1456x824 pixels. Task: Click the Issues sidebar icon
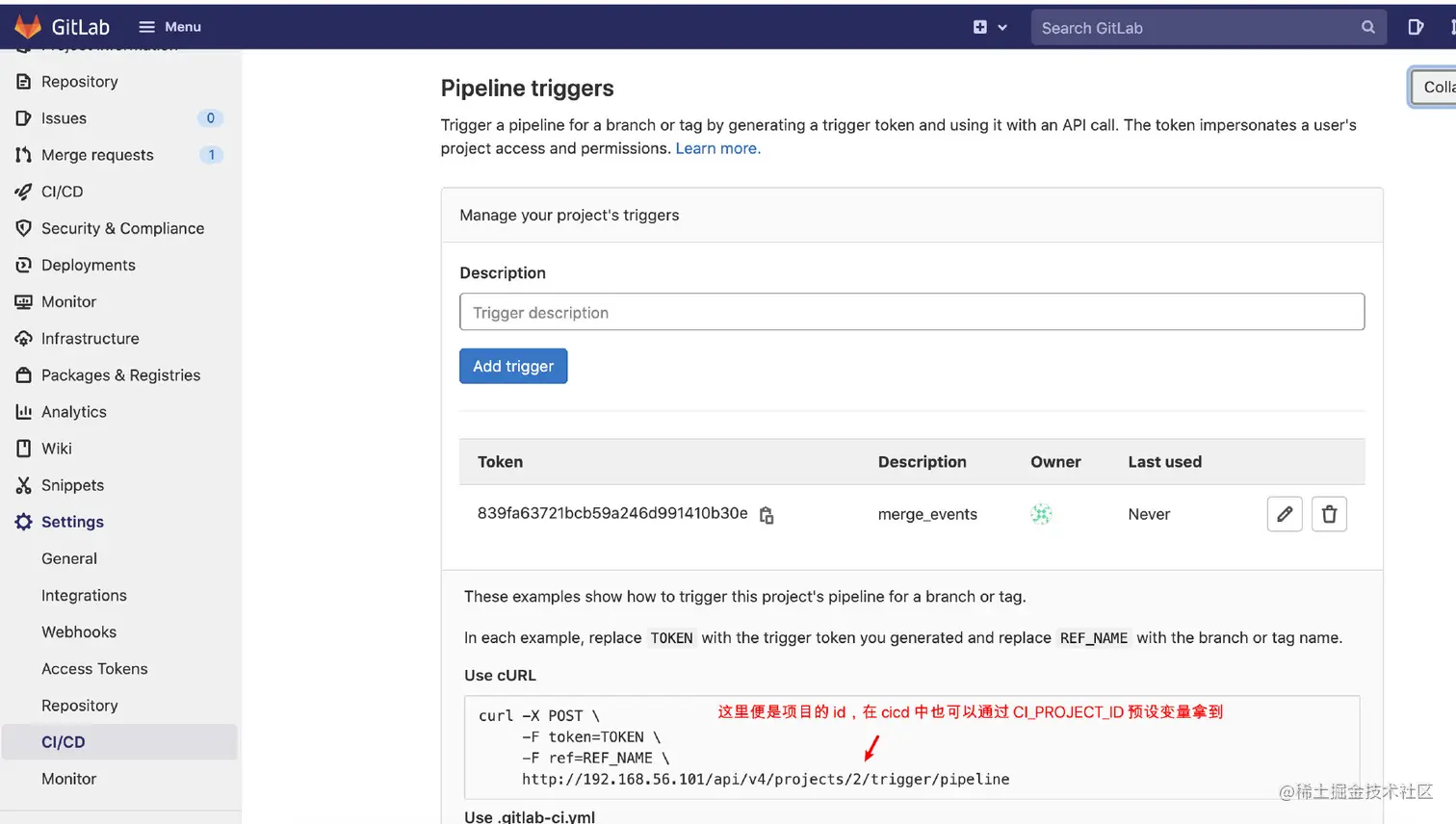24,118
